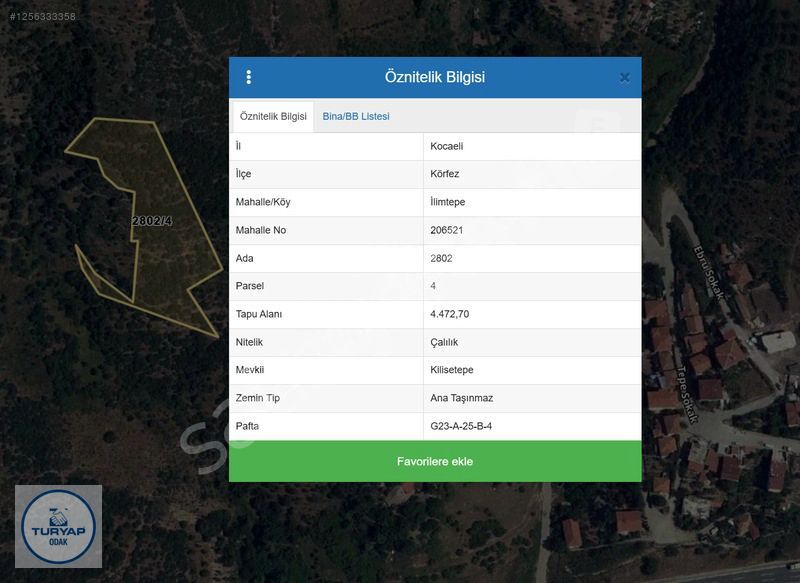Image resolution: width=800 pixels, height=583 pixels.
Task: Click the Tapu Alanı value 4.472,70
Action: [x=449, y=314]
